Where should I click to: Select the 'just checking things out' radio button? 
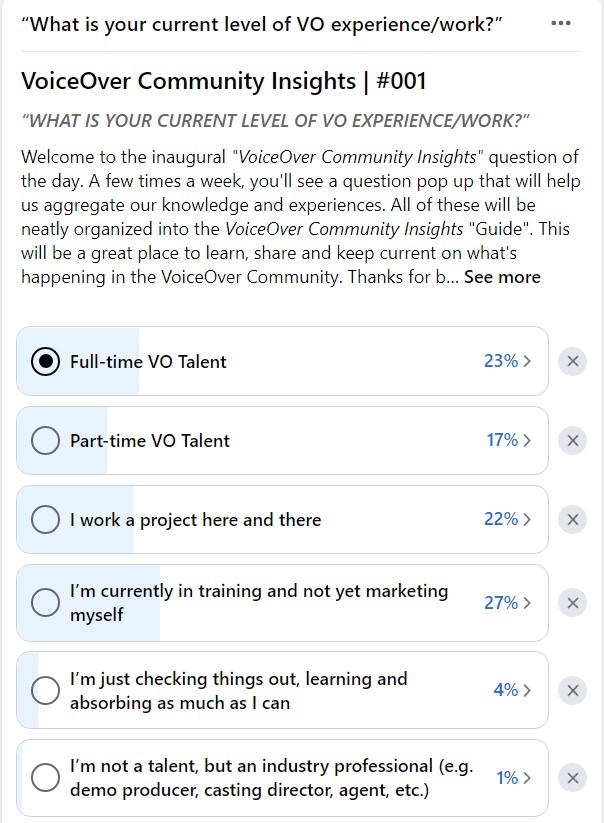[45, 690]
